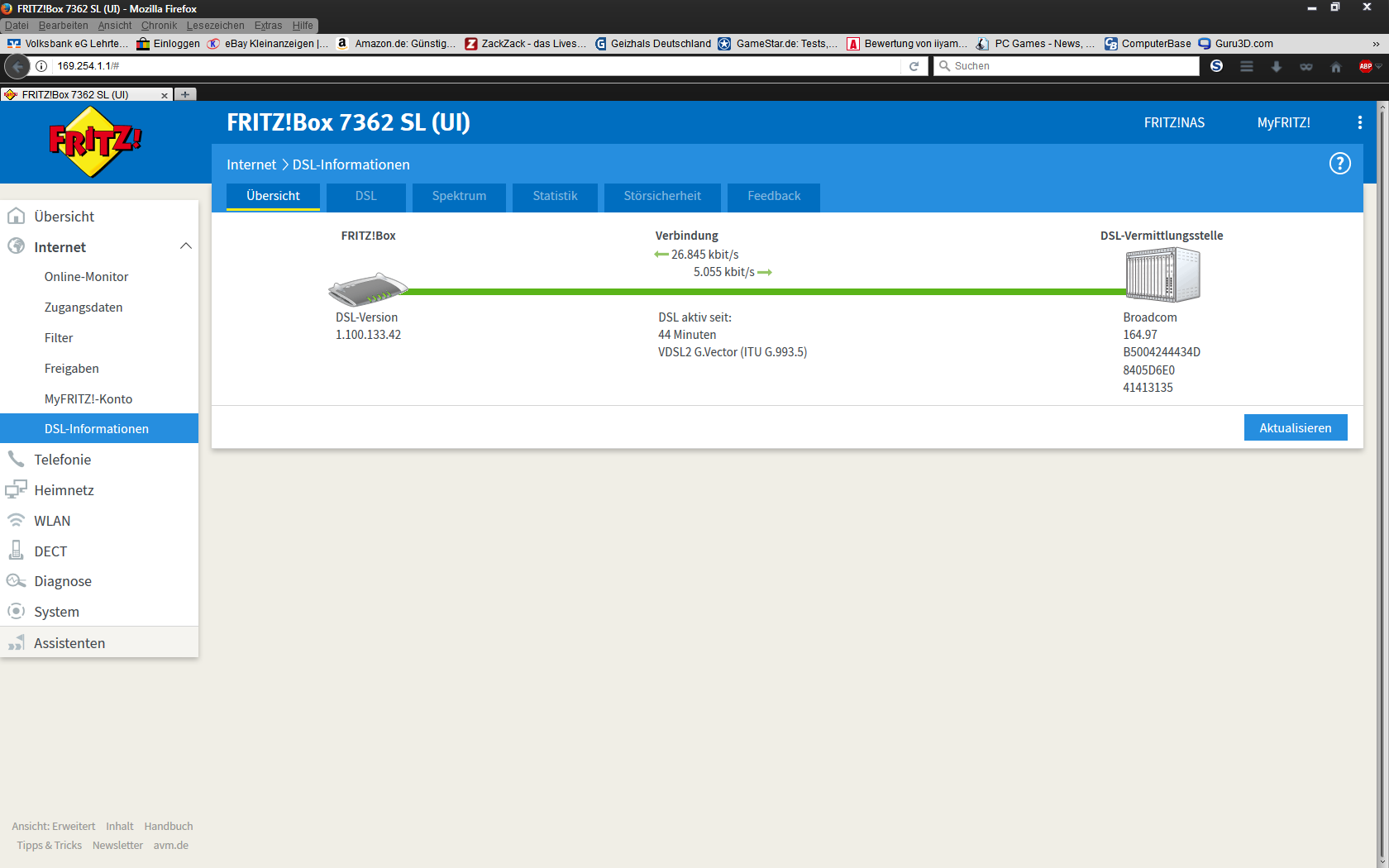This screenshot has width=1389, height=868.
Task: Click the S extension icon in toolbar
Action: 1217,66
